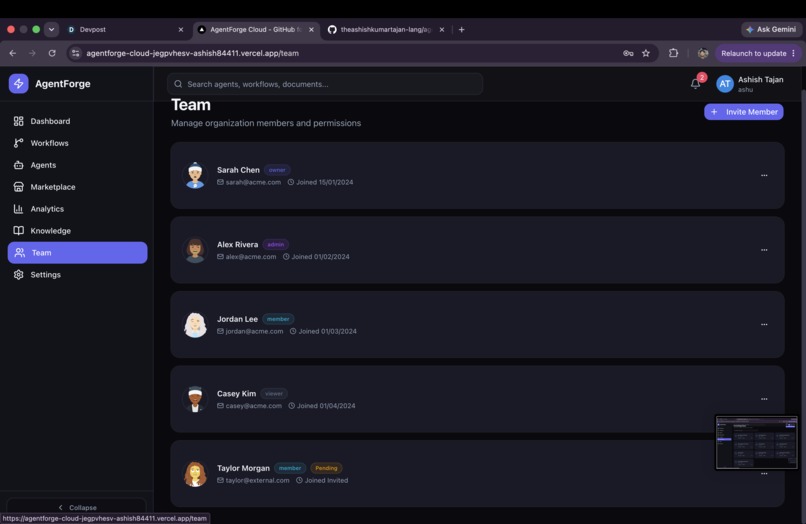This screenshot has width=806, height=524.
Task: Open Jordan Lee's more options menu
Action: point(764,324)
